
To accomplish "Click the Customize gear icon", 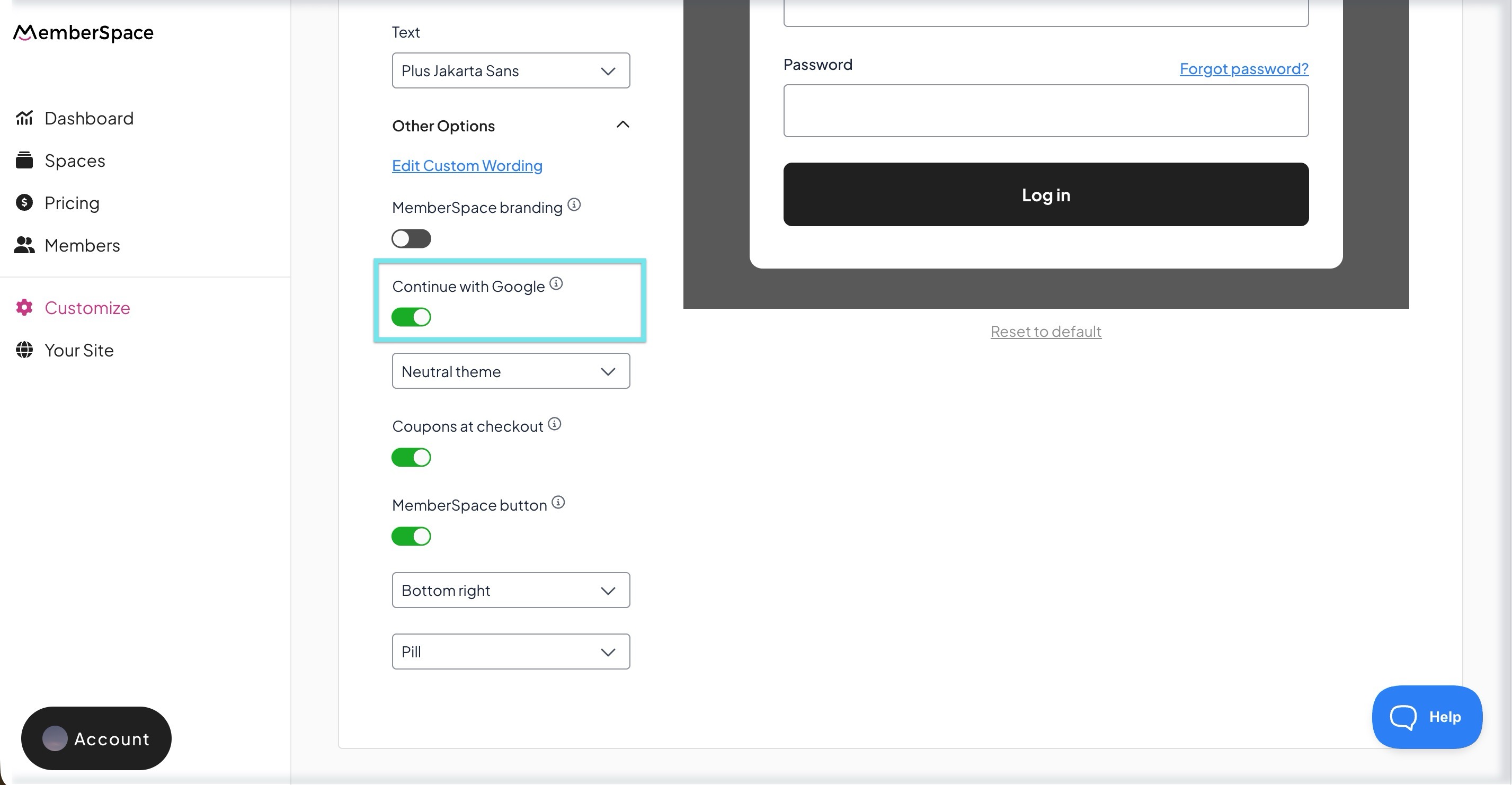I will tap(24, 307).
